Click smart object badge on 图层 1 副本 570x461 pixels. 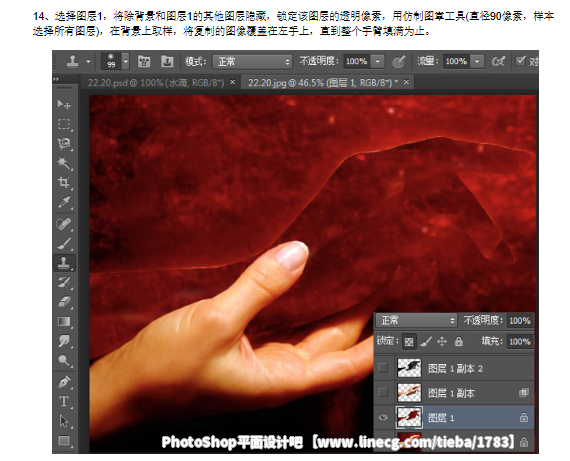(524, 393)
